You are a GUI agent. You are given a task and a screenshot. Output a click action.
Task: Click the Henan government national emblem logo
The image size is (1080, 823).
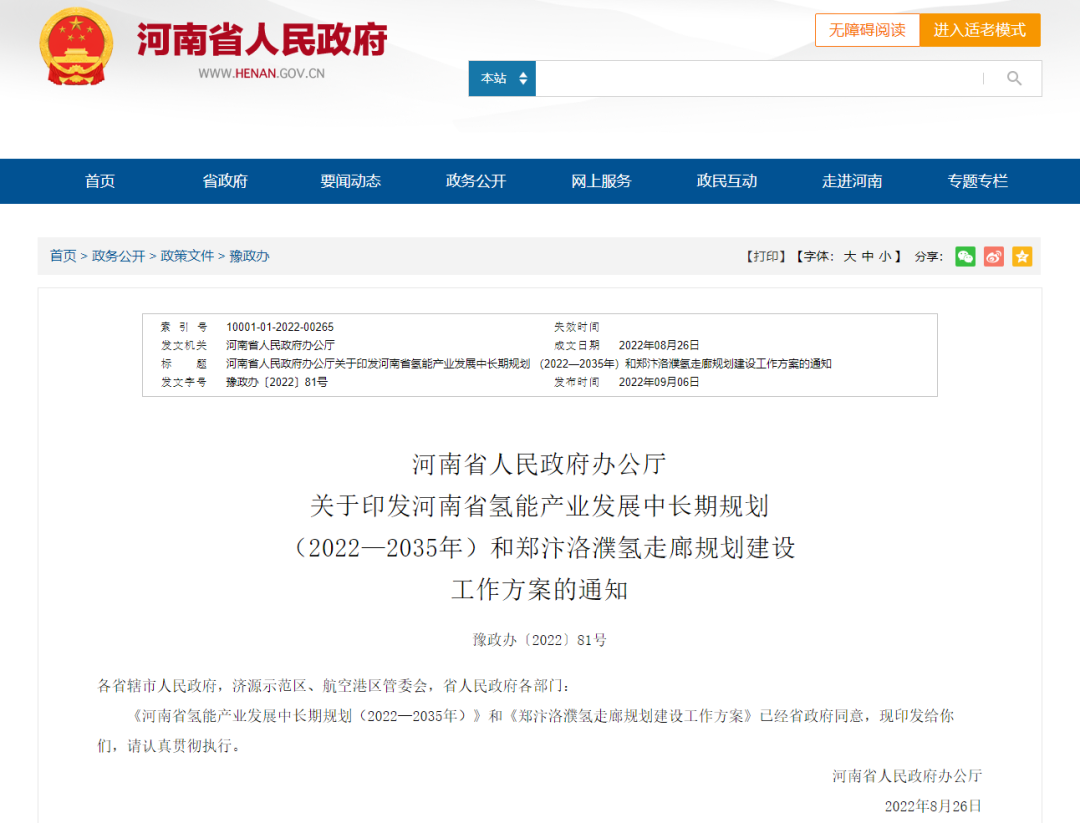click(76, 47)
